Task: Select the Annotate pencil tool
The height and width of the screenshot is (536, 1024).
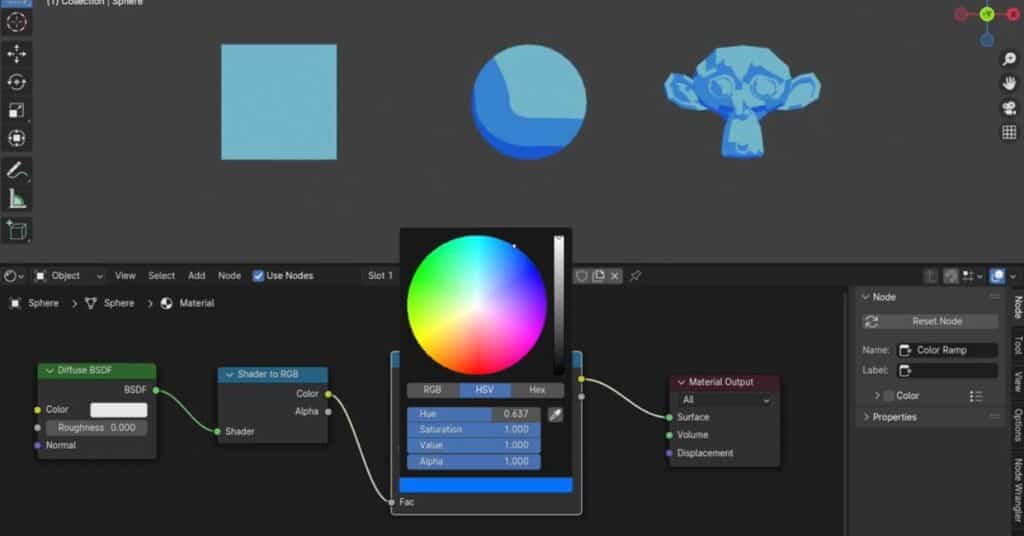Action: tap(17, 170)
